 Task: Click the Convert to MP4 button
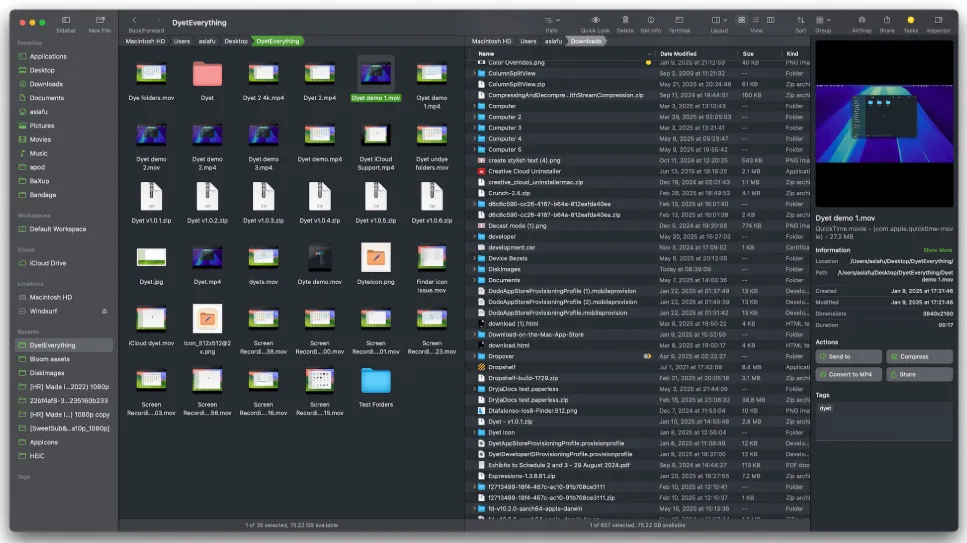pos(849,375)
